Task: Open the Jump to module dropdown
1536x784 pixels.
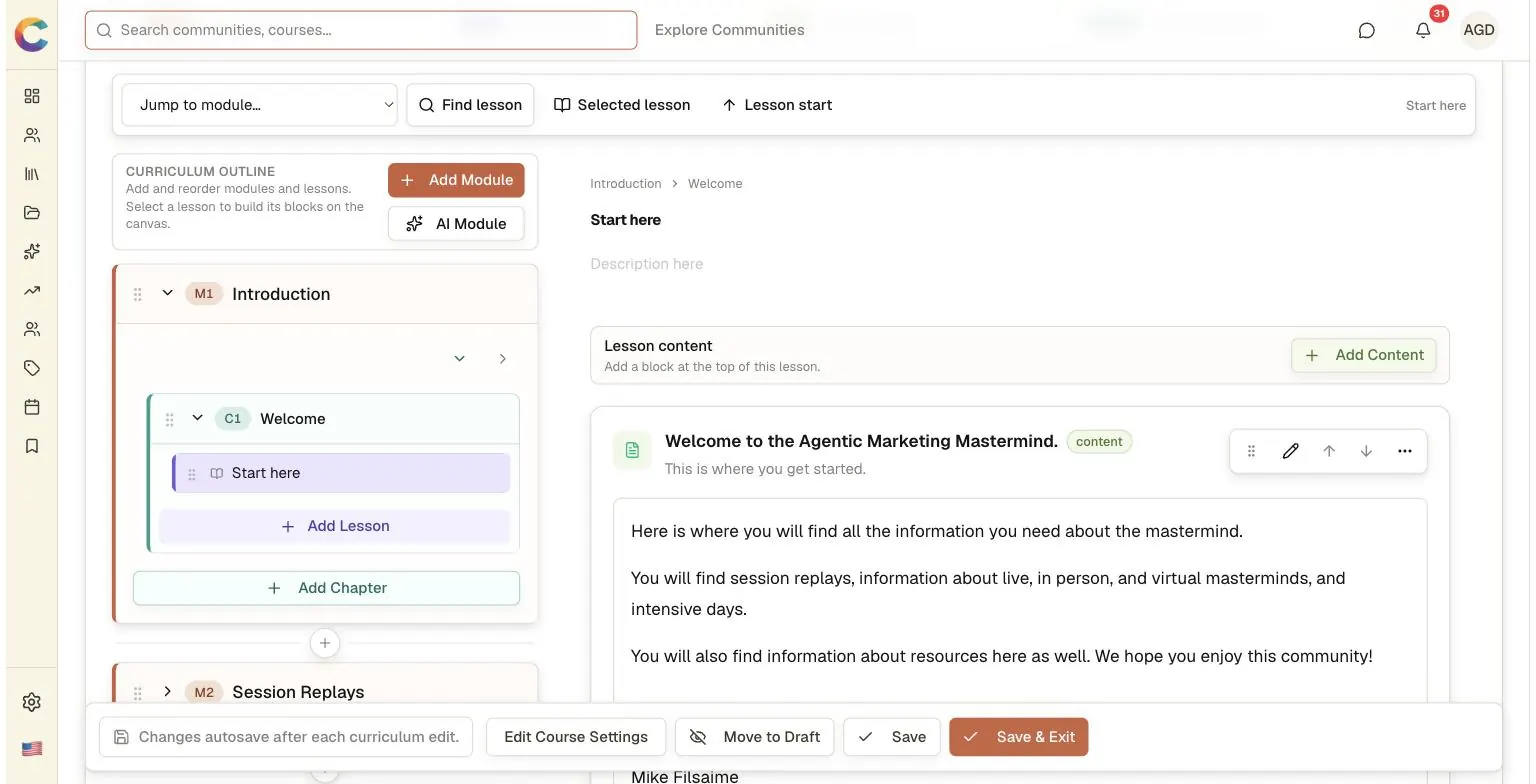Action: 259,105
